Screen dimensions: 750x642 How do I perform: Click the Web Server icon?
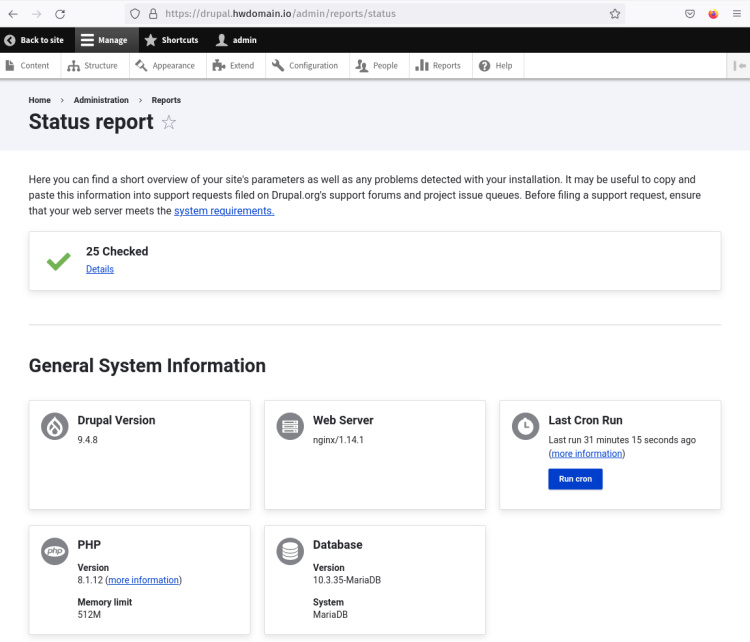click(290, 427)
